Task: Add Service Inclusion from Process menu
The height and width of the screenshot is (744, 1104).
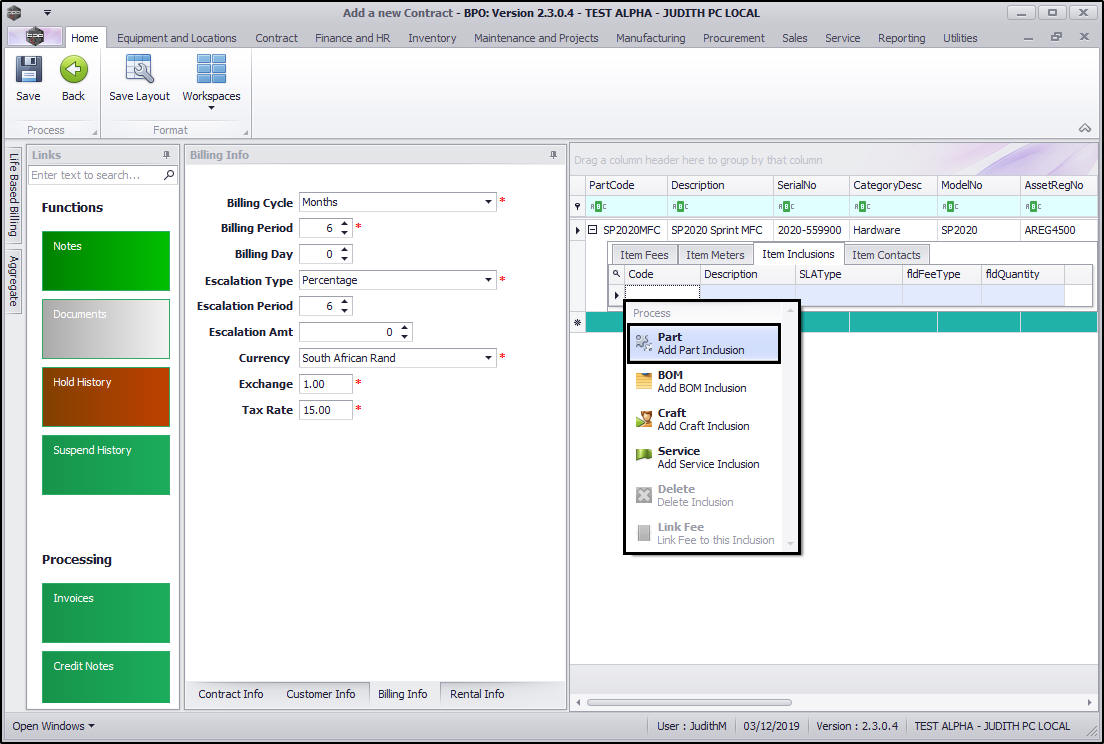Action: [x=704, y=458]
